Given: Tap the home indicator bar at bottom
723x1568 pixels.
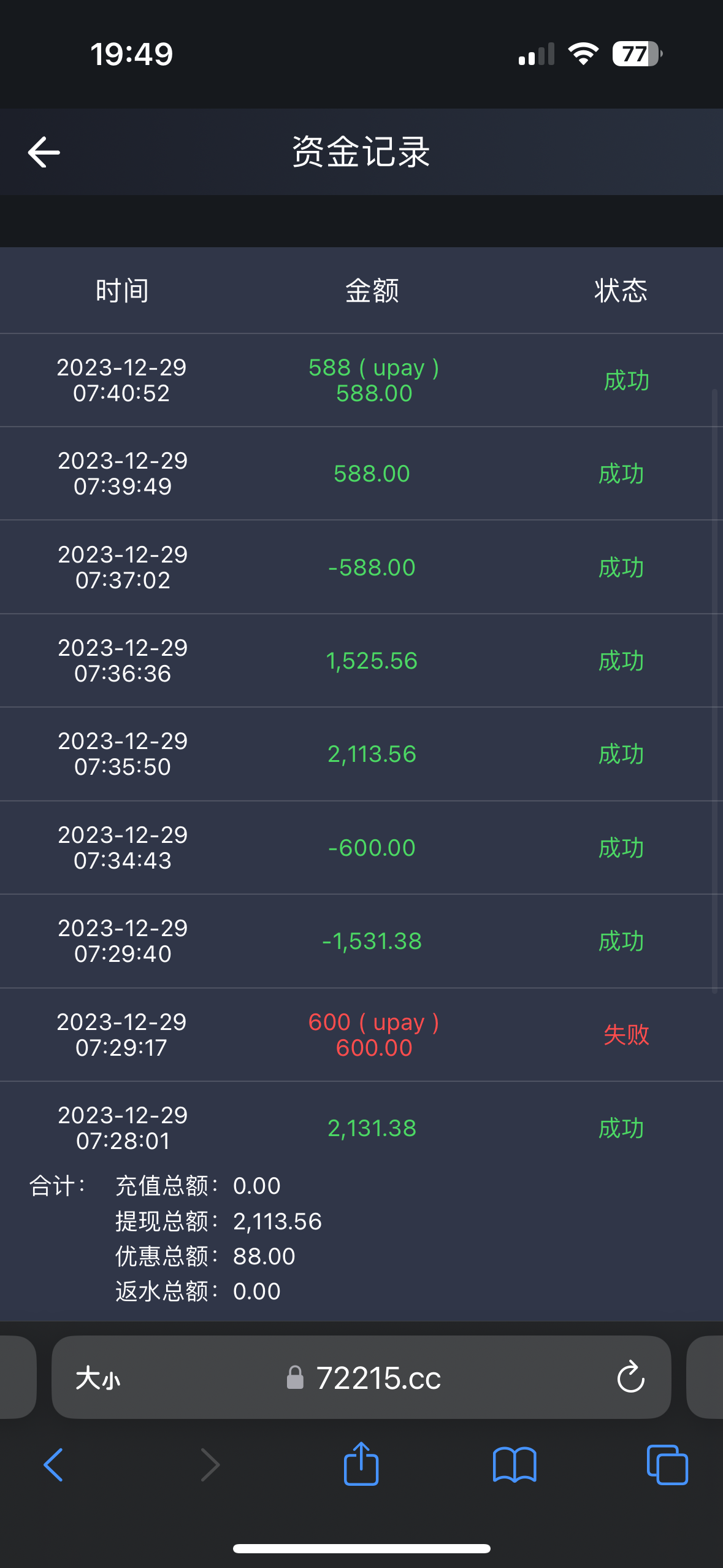Looking at the screenshot, I should (x=361, y=1548).
